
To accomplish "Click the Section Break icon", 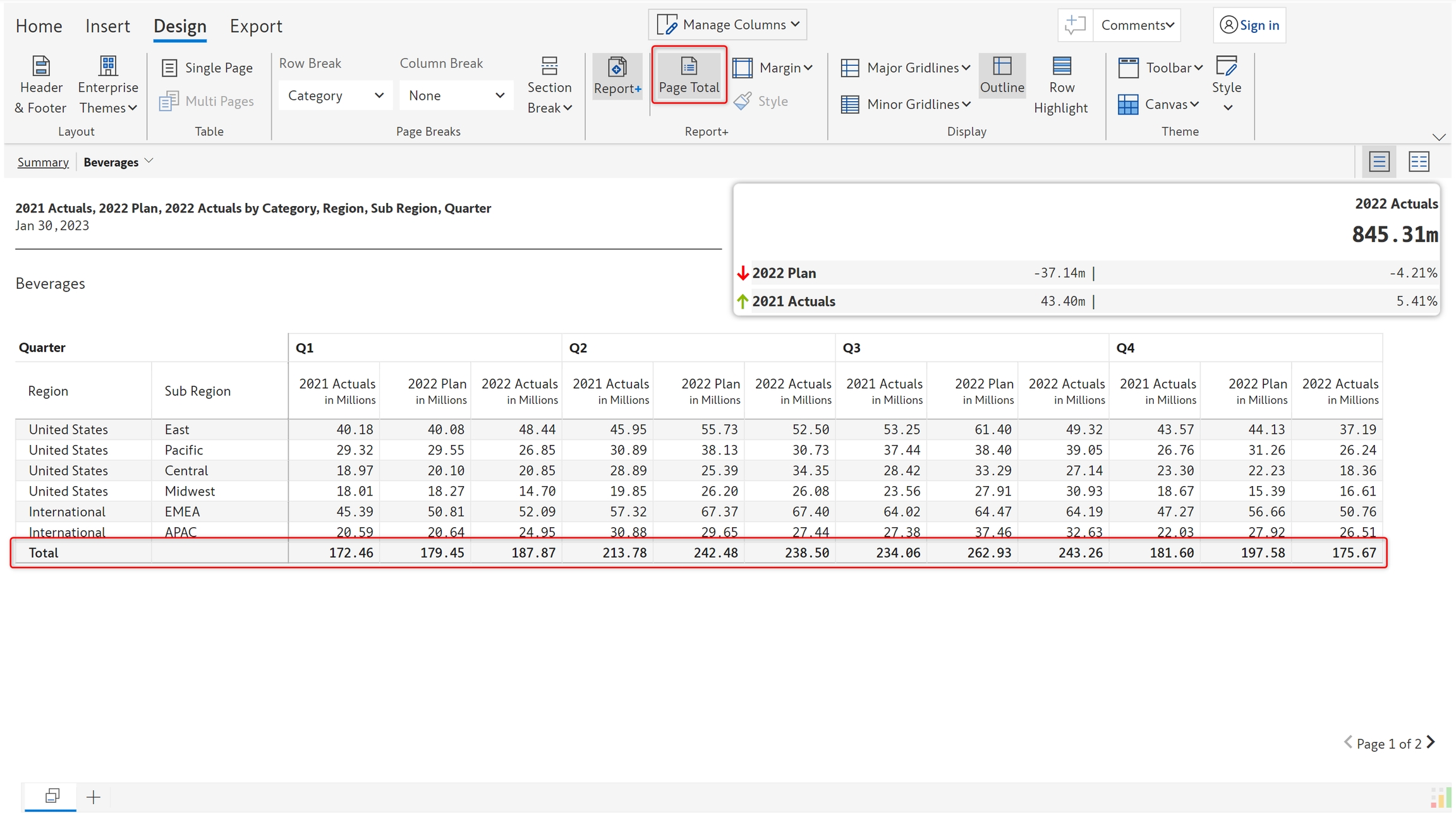I will click(x=549, y=66).
